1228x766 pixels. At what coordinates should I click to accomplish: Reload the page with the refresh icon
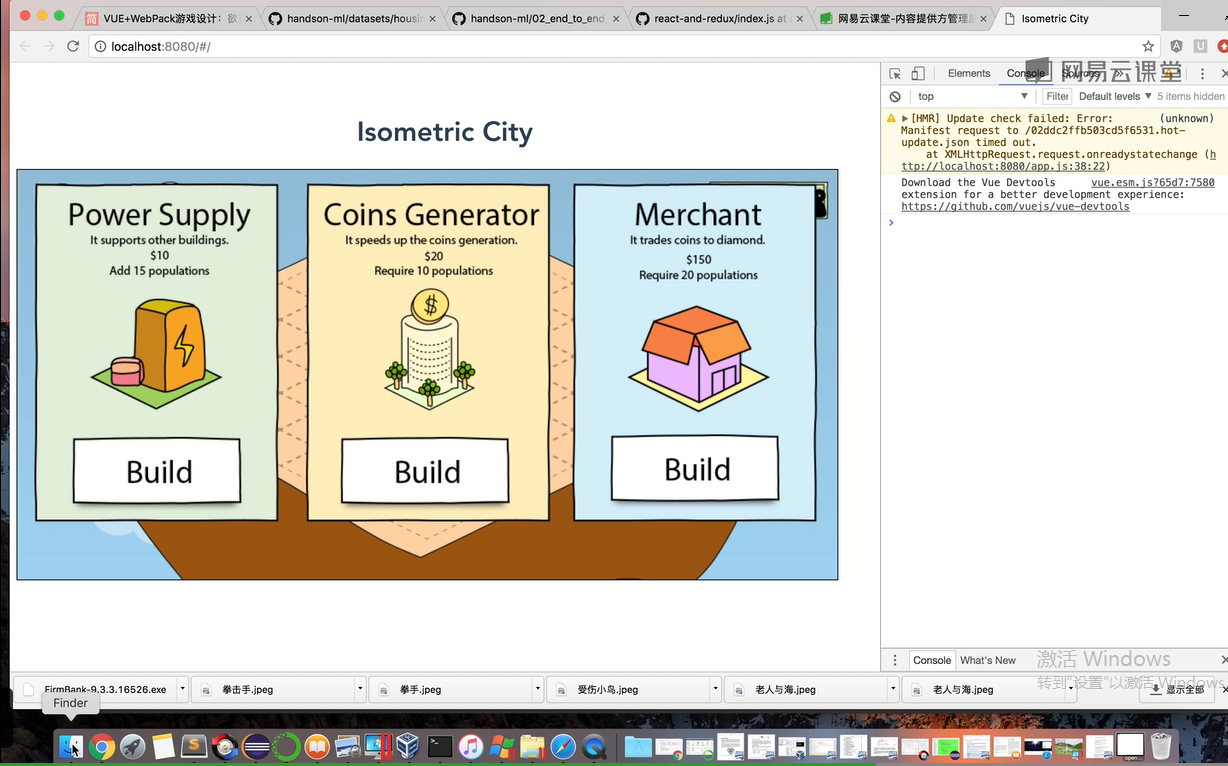click(73, 46)
